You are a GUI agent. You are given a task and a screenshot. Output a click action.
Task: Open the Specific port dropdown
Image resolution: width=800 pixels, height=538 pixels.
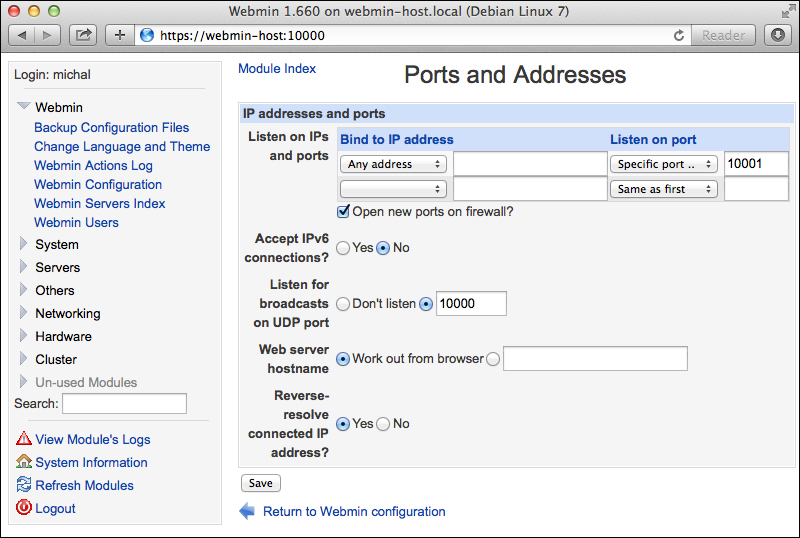(x=664, y=164)
